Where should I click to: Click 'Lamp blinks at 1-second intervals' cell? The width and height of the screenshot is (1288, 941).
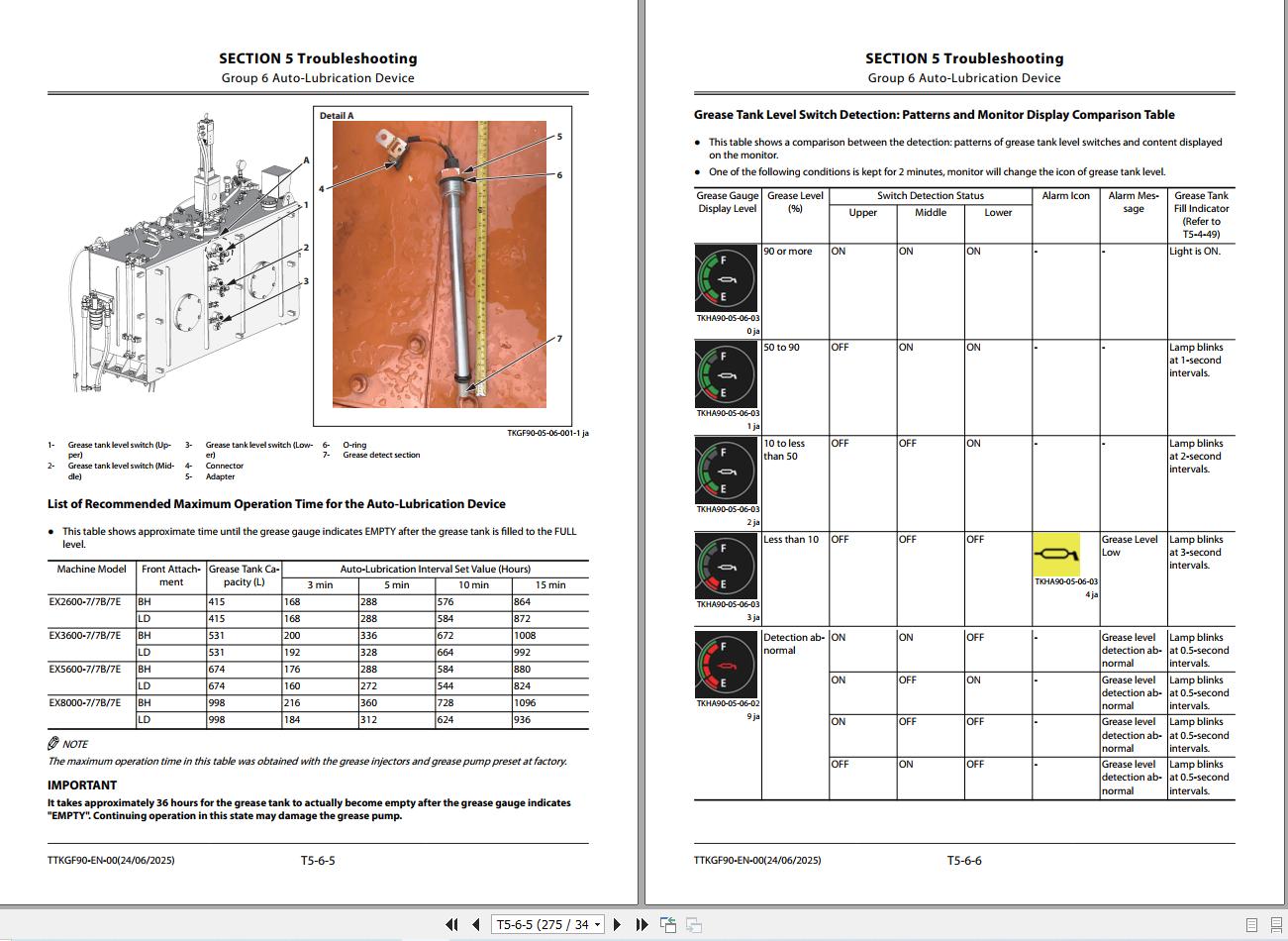tap(1196, 361)
